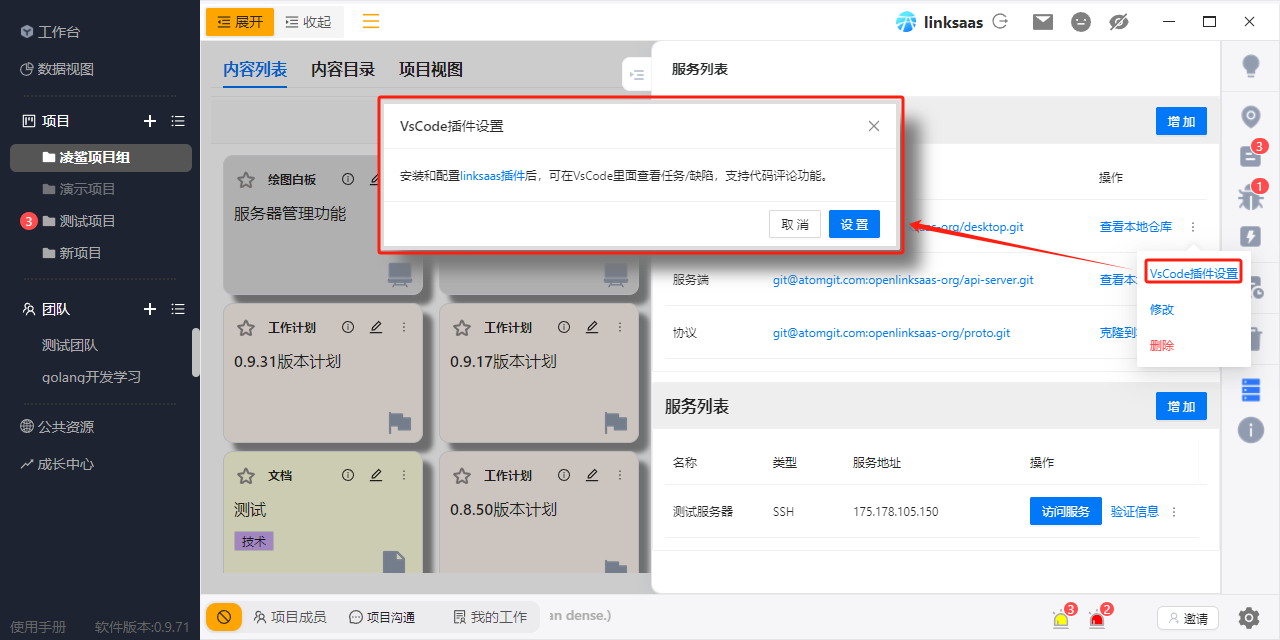Click 取消 button in VsCode dialog

[795, 224]
